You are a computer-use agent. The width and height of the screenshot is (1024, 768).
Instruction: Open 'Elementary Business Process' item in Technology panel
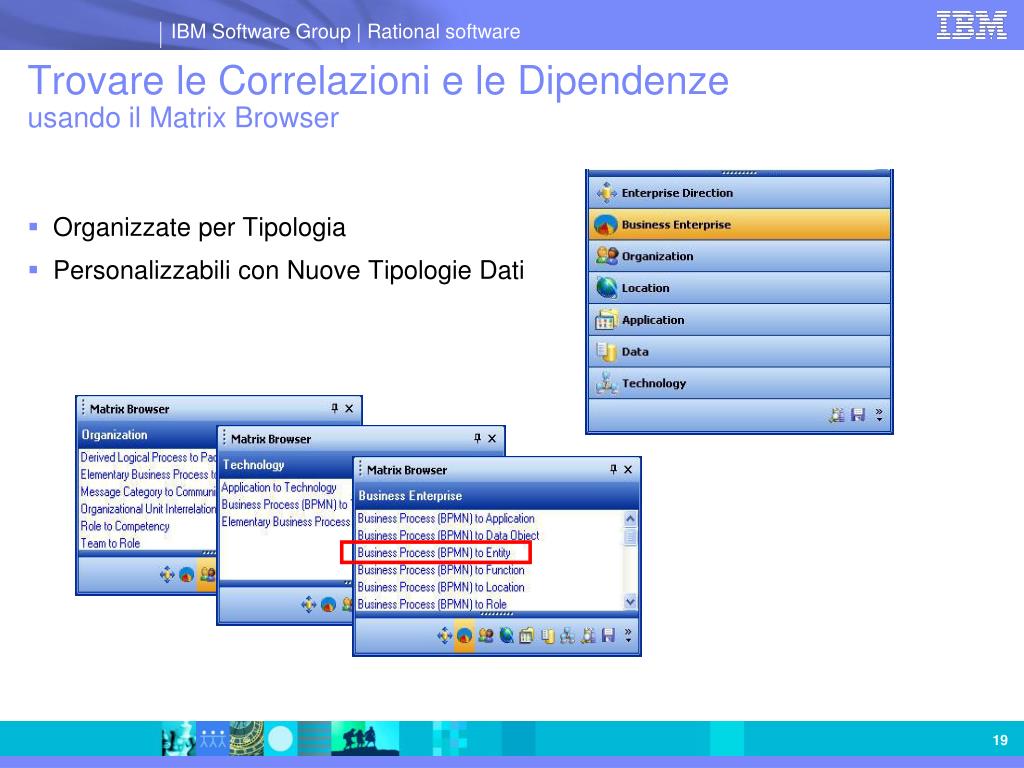click(x=286, y=522)
